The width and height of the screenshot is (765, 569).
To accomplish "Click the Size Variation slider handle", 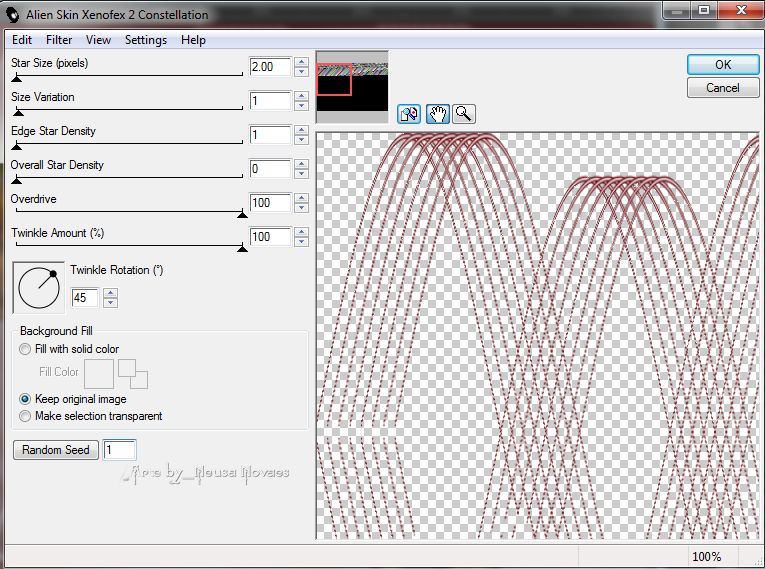I will tap(18, 112).
